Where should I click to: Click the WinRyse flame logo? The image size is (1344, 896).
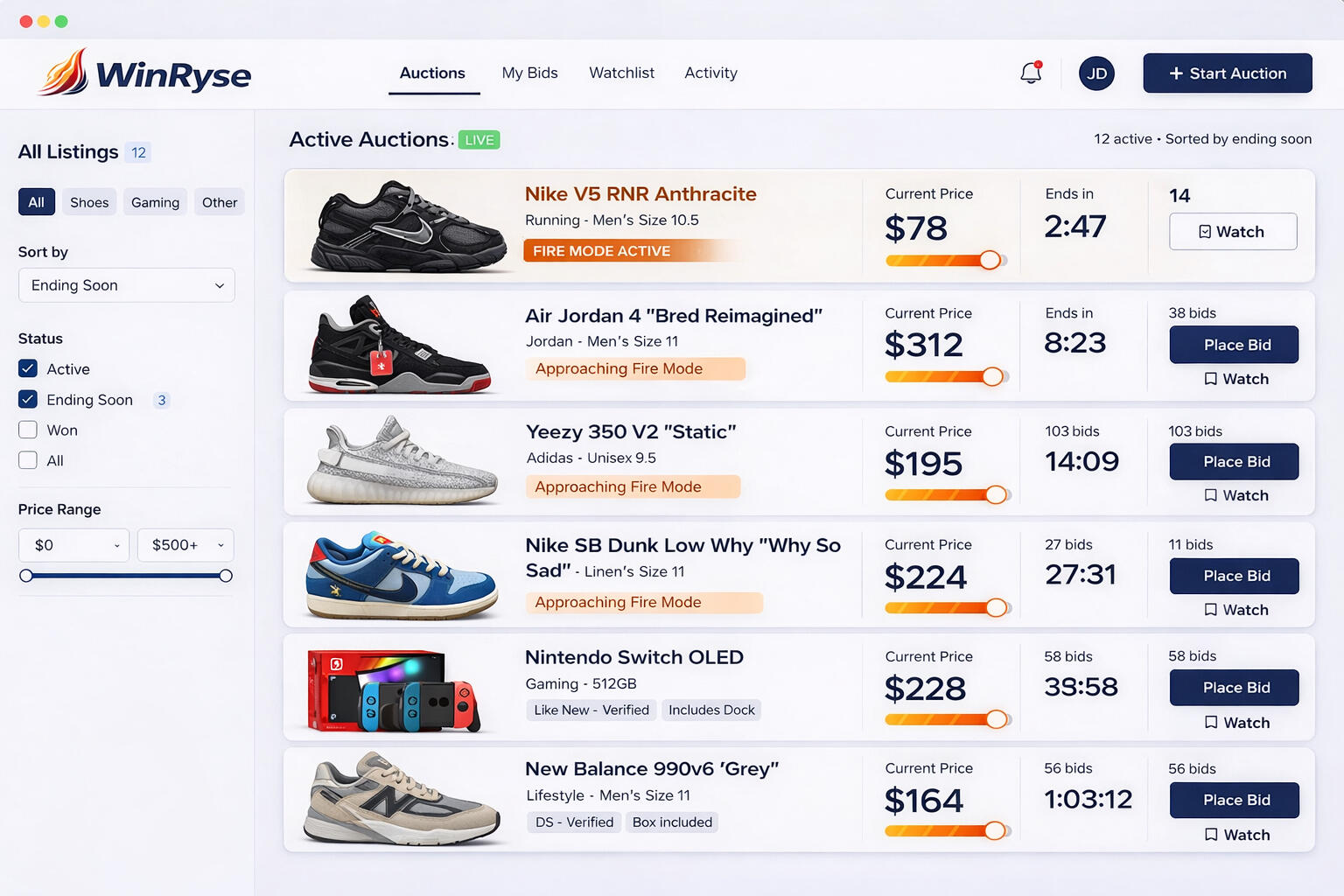pos(64,73)
